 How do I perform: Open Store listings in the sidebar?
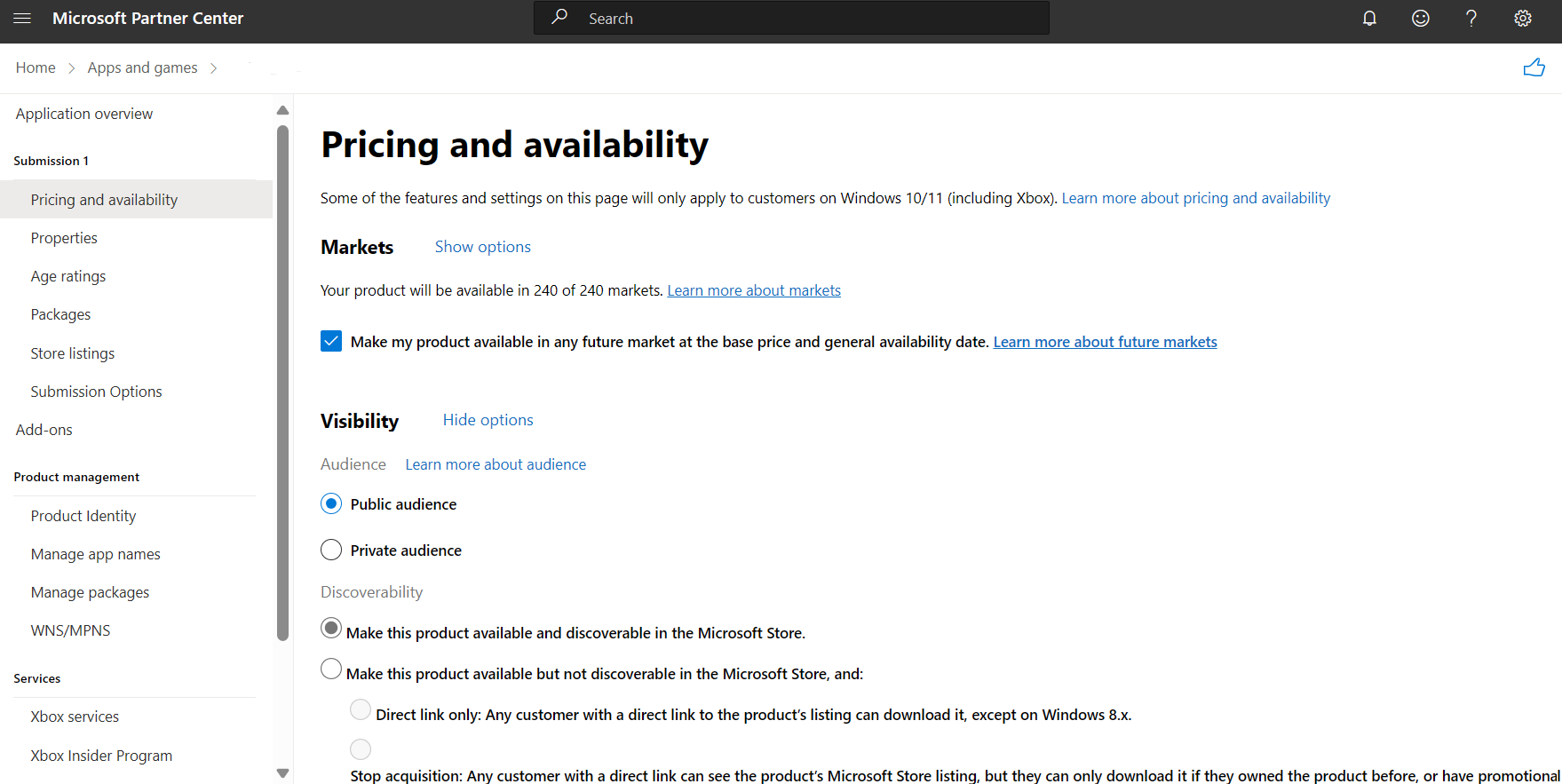pos(73,353)
